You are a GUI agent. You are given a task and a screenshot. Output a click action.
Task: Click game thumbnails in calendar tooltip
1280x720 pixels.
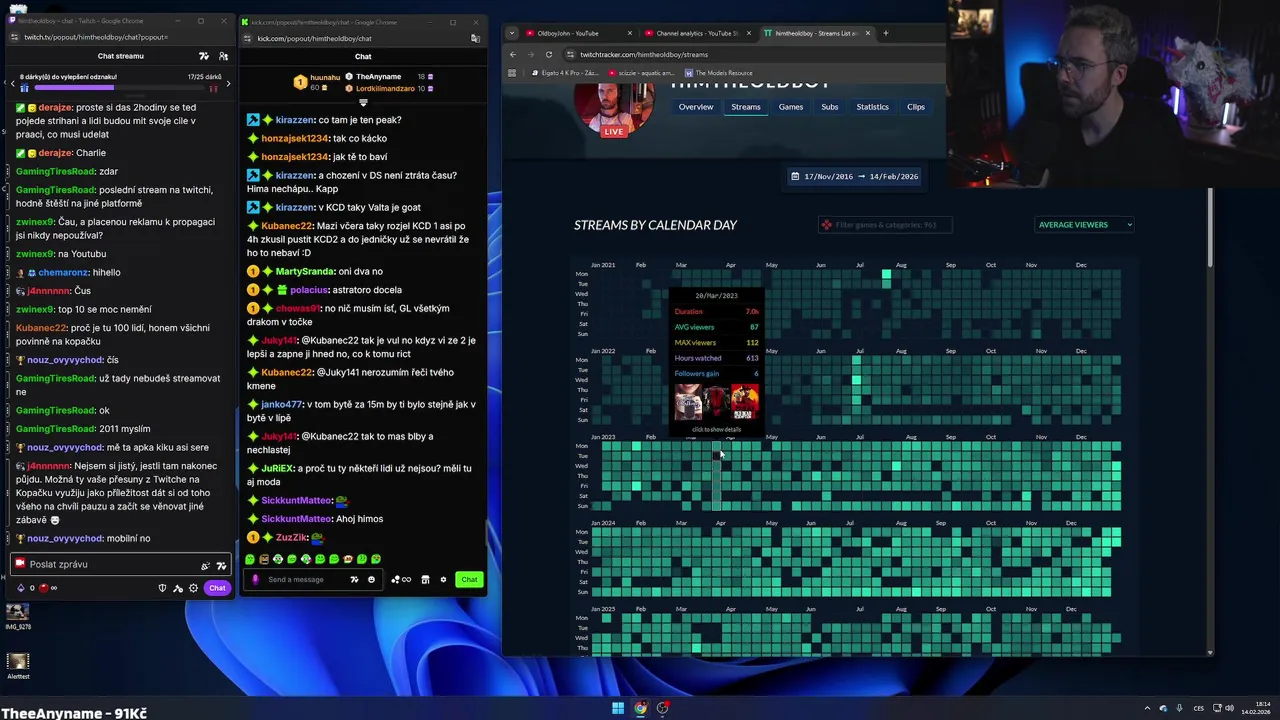point(717,401)
